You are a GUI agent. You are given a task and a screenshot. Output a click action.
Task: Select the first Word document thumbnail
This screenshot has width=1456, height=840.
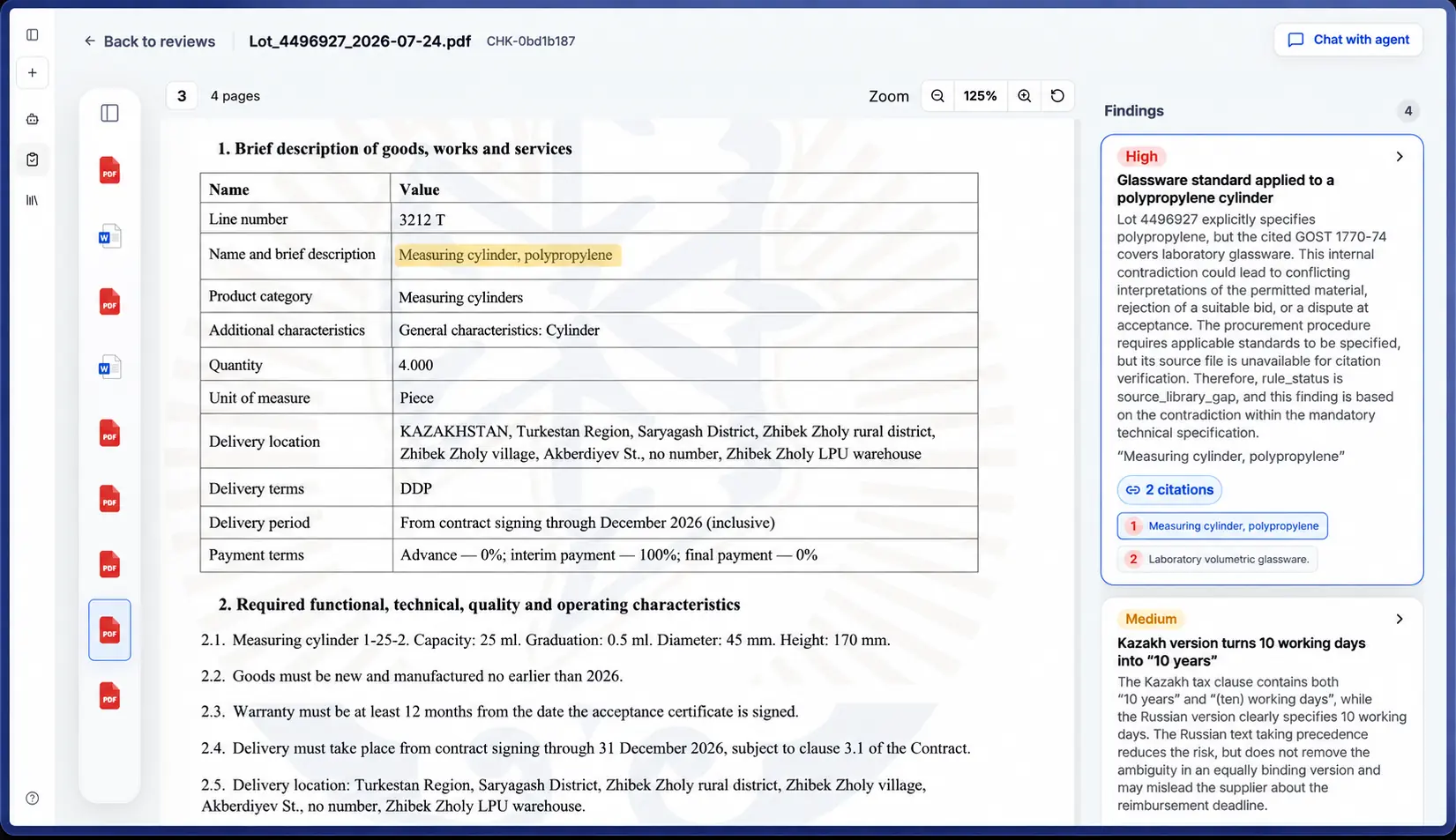tap(109, 236)
